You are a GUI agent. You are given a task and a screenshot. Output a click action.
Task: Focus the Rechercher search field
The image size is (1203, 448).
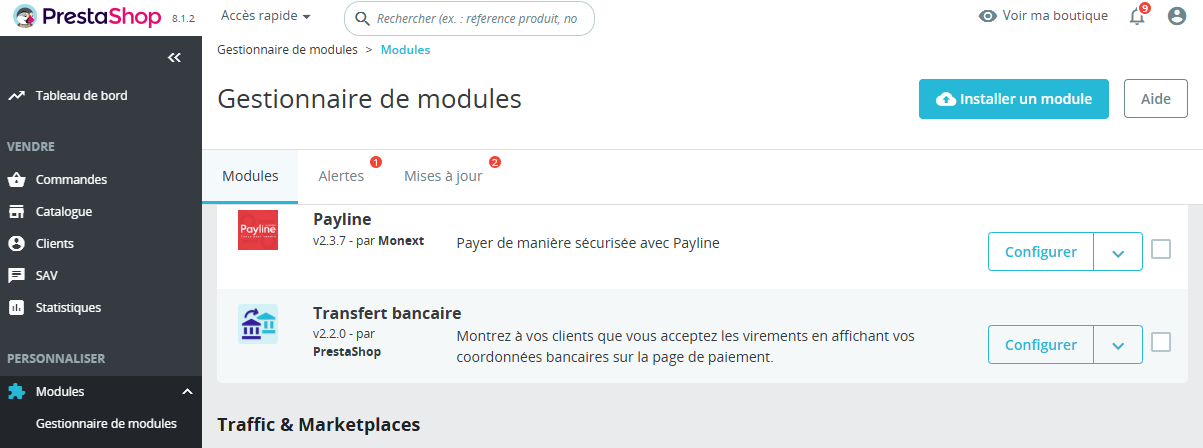coord(477,19)
